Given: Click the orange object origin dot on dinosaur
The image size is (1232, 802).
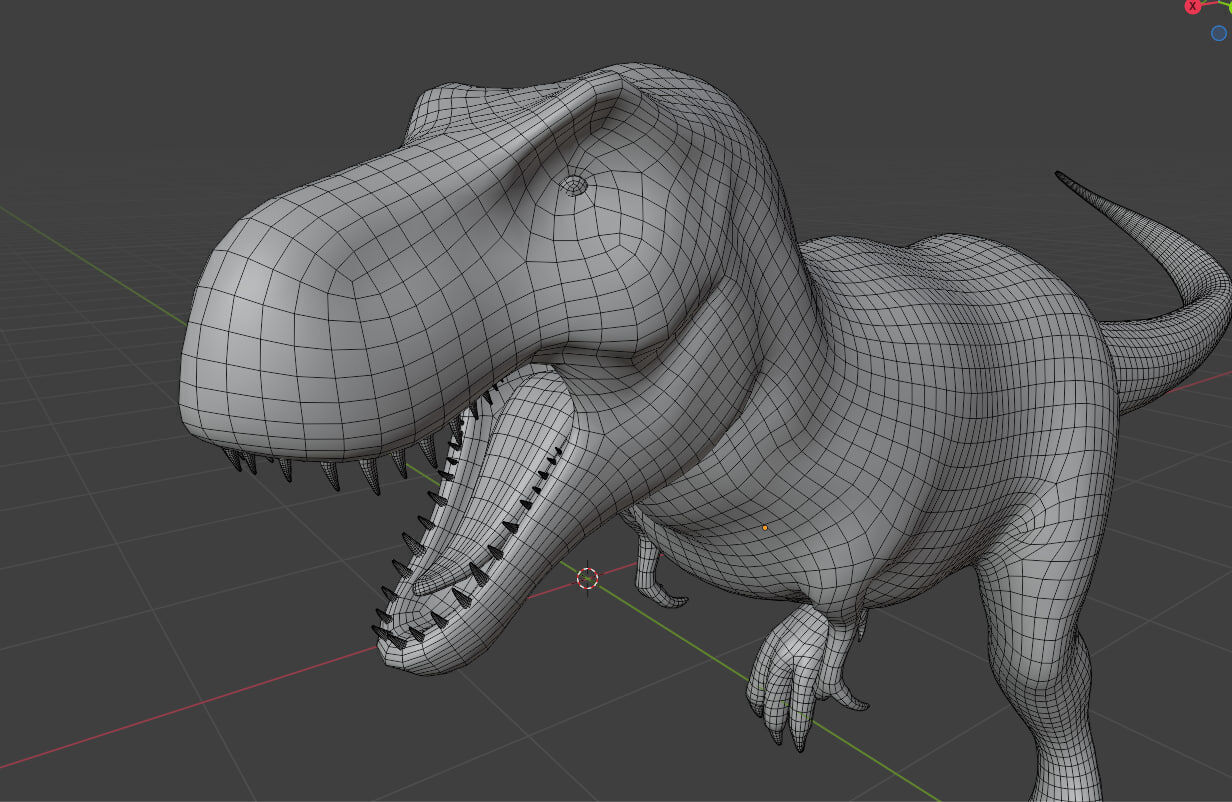Looking at the screenshot, I should tap(765, 527).
